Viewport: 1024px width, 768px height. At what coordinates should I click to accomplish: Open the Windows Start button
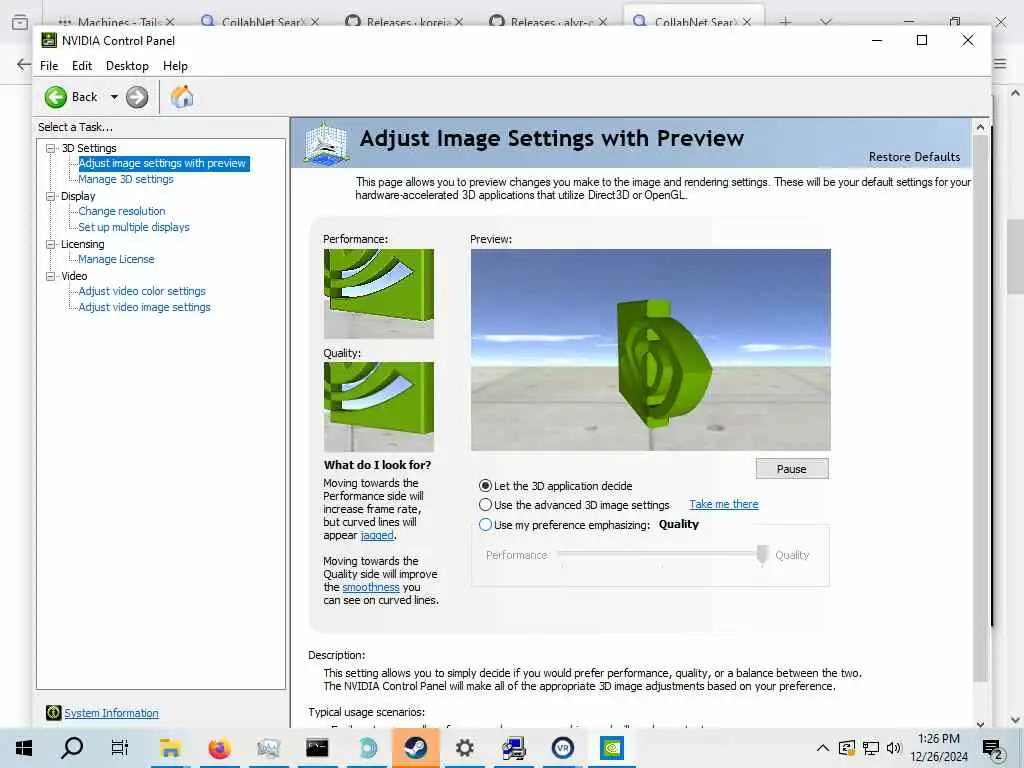(x=24, y=748)
